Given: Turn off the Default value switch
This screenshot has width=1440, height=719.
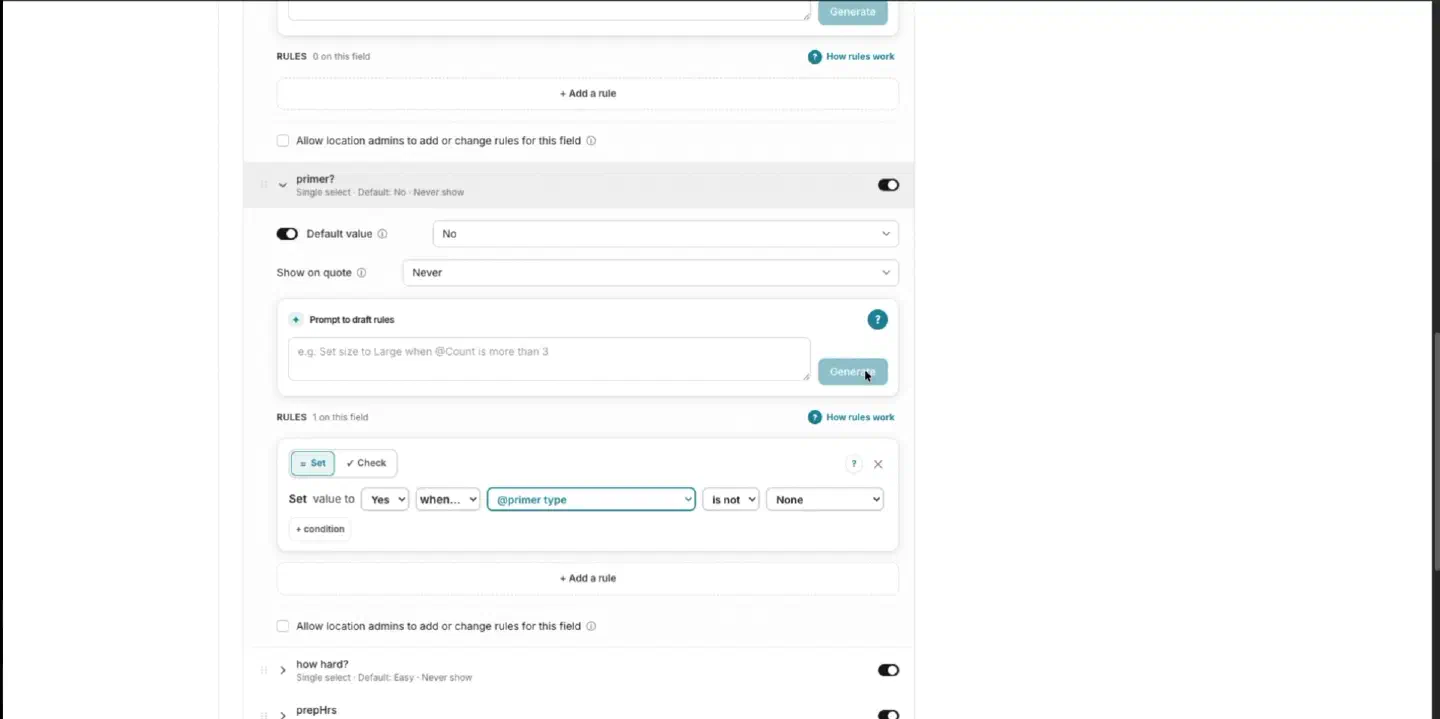Looking at the screenshot, I should [287, 234].
